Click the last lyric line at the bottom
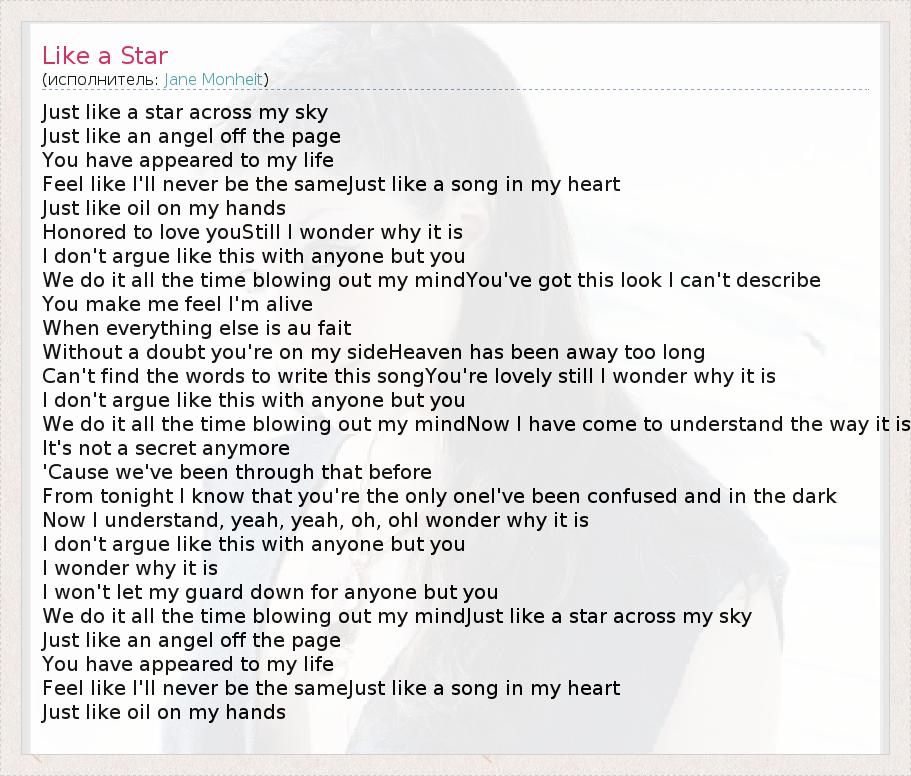911x776 pixels. click(164, 712)
